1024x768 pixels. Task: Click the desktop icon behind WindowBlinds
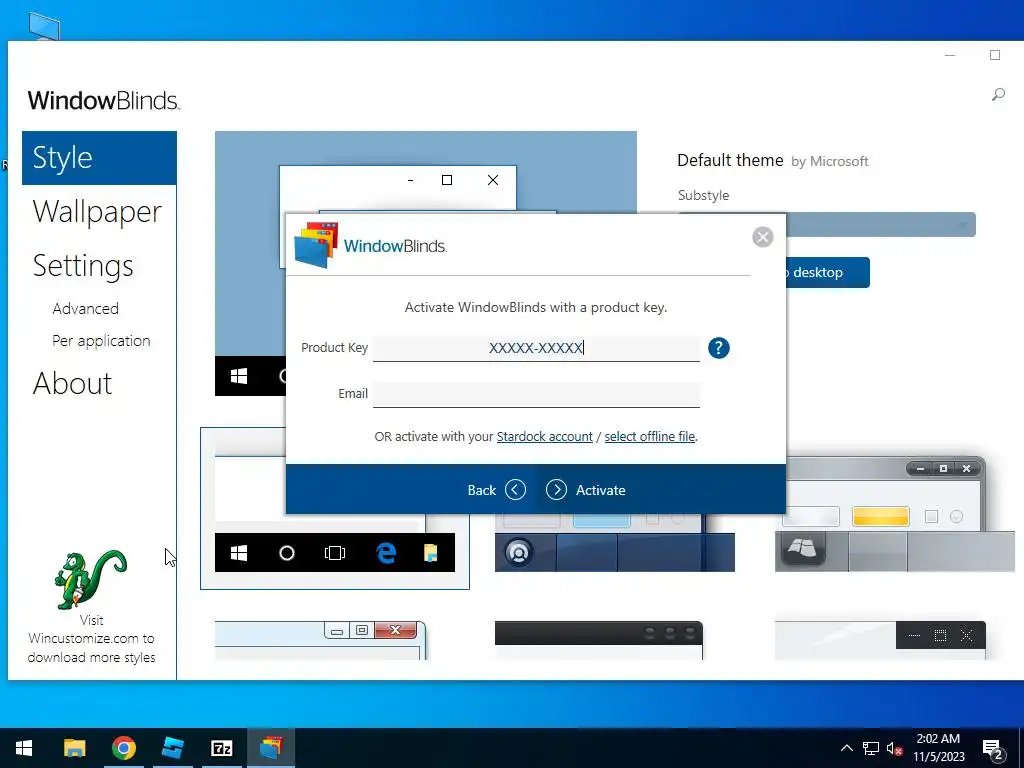pos(44,26)
